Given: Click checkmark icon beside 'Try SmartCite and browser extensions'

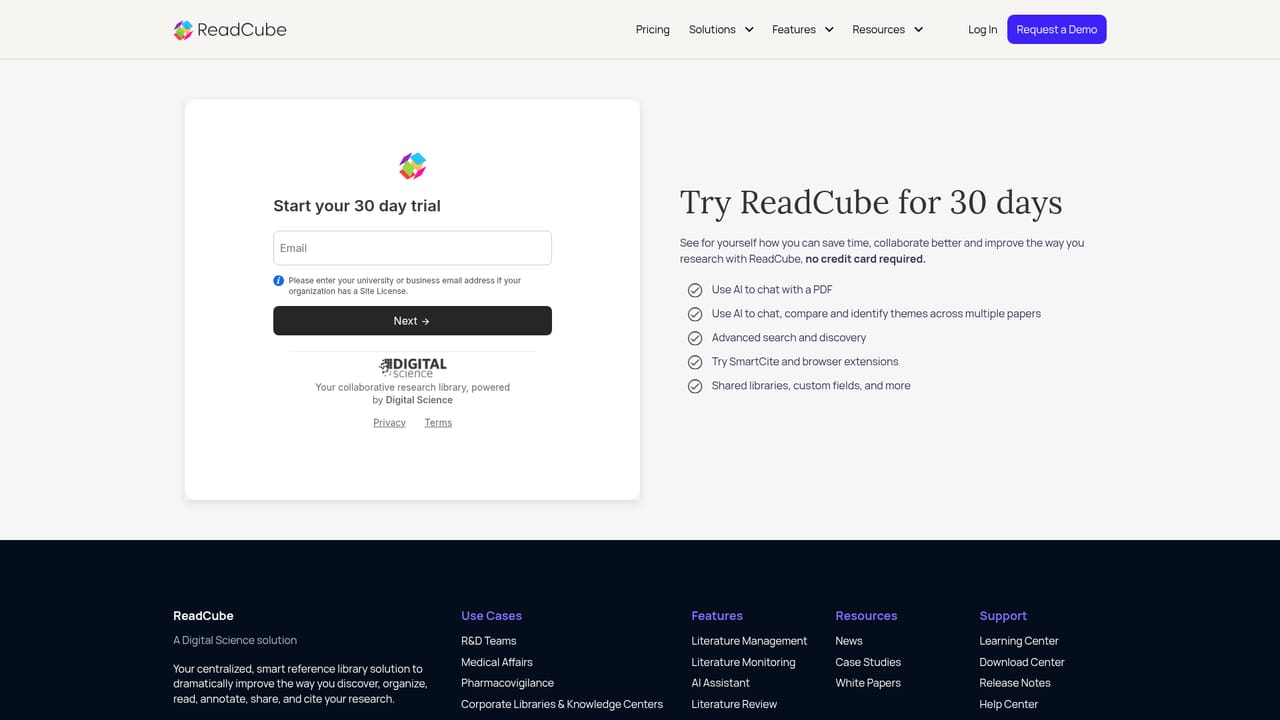Looking at the screenshot, I should coord(695,362).
